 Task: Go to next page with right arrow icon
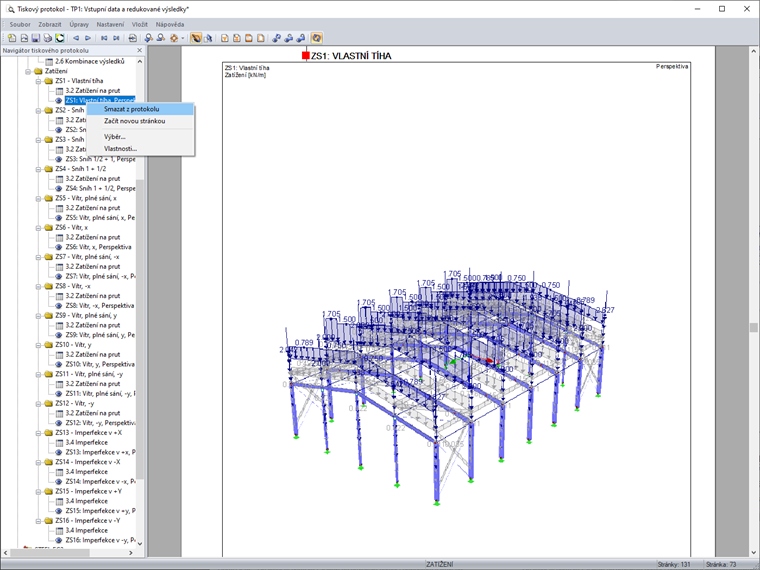pos(88,38)
